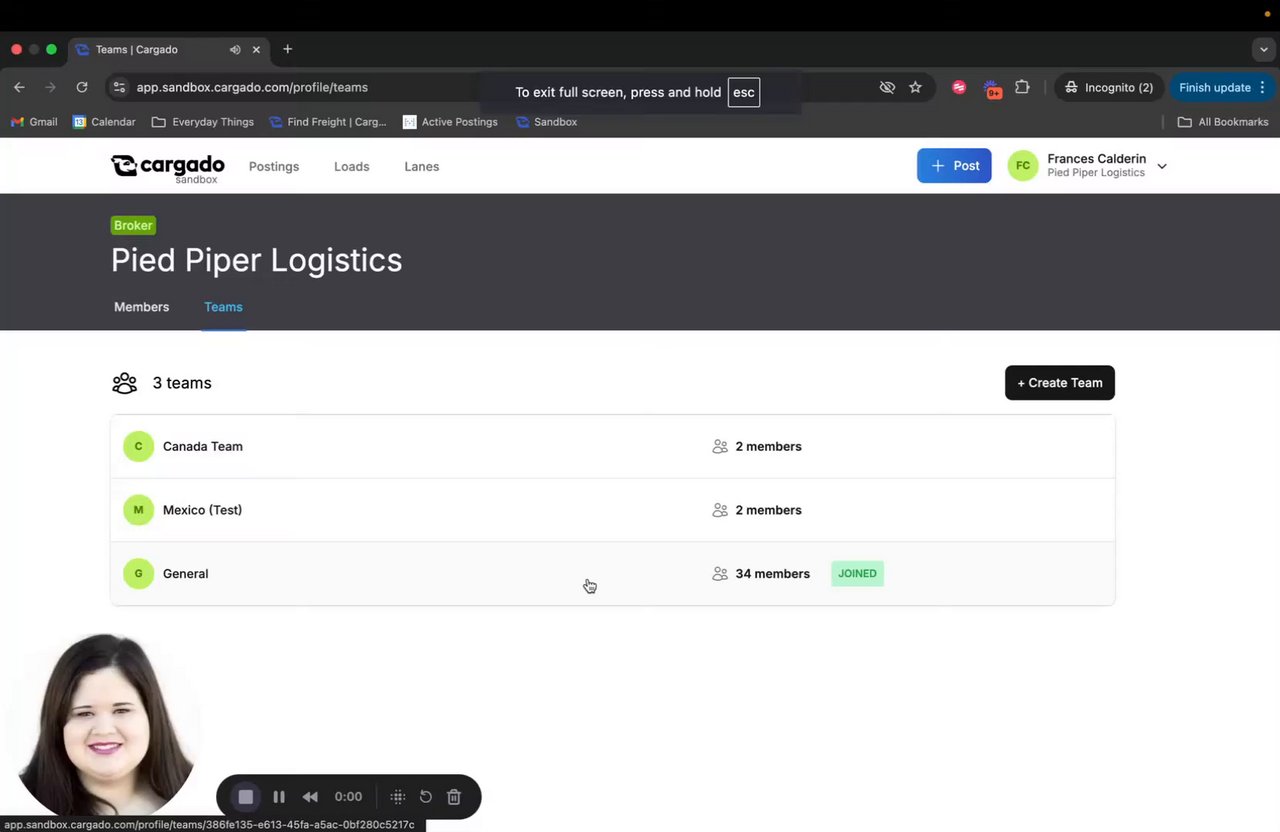The height and width of the screenshot is (832, 1280).
Task: Open a new browser tab
Action: tap(287, 49)
